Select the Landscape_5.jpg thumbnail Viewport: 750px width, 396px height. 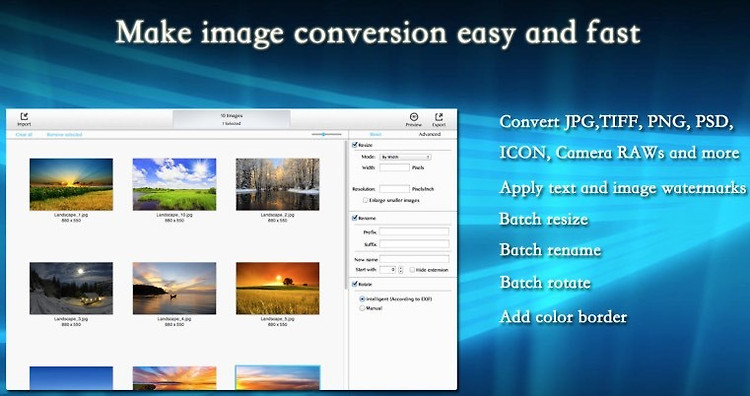coord(277,288)
